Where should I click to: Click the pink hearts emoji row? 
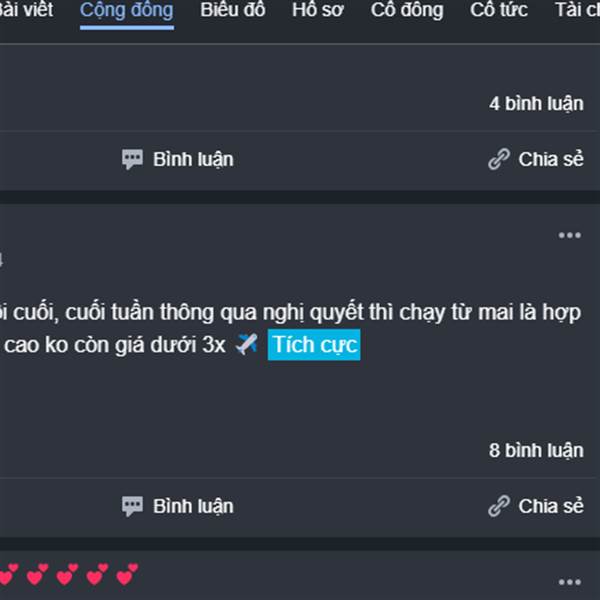click(69, 574)
